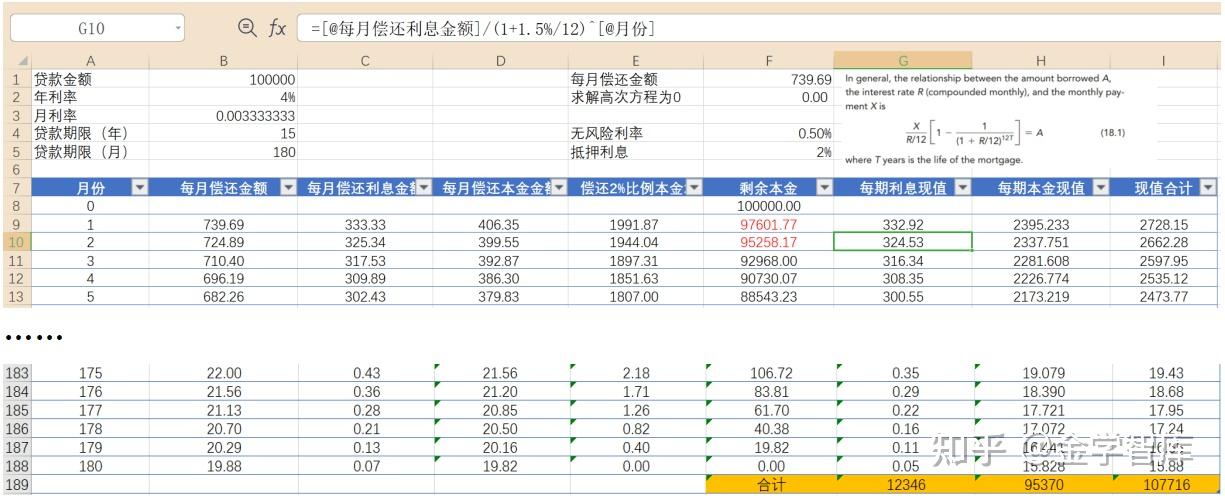Open filter dropdown for 月份 column
Image resolution: width=1225 pixels, height=498 pixels.
pyautogui.click(x=140, y=187)
